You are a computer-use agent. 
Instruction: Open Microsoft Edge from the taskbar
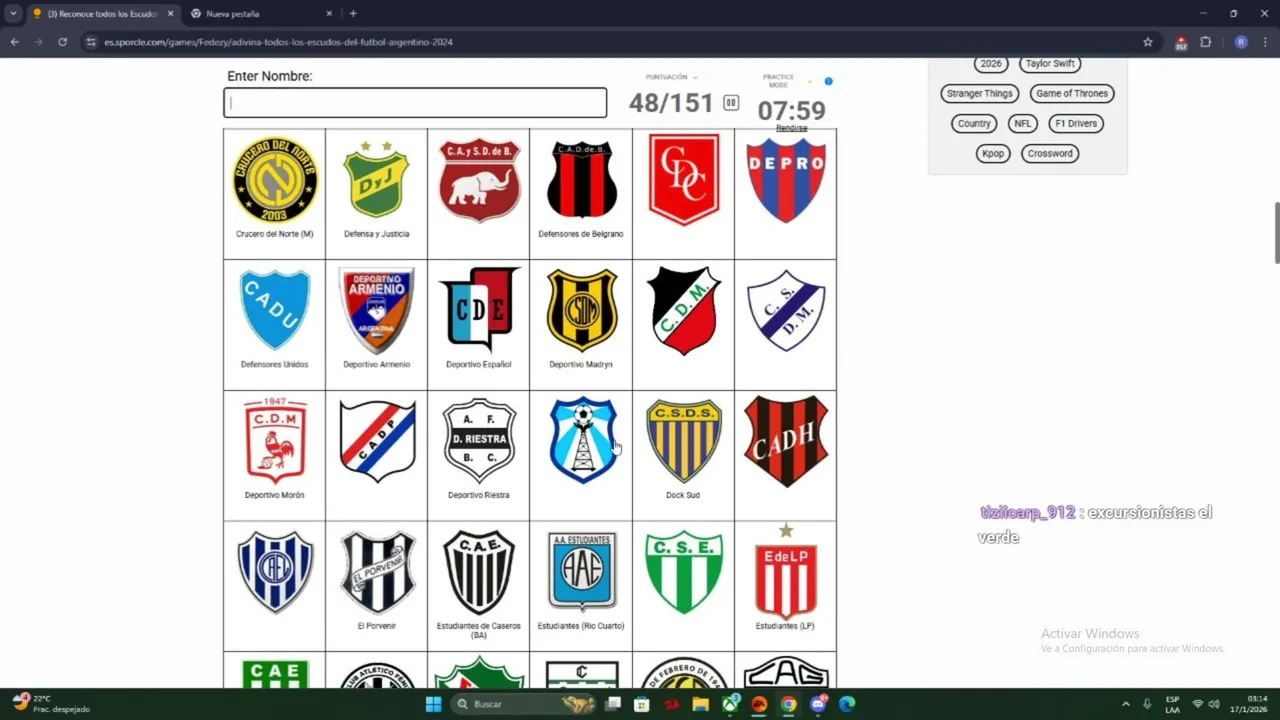[x=847, y=704]
